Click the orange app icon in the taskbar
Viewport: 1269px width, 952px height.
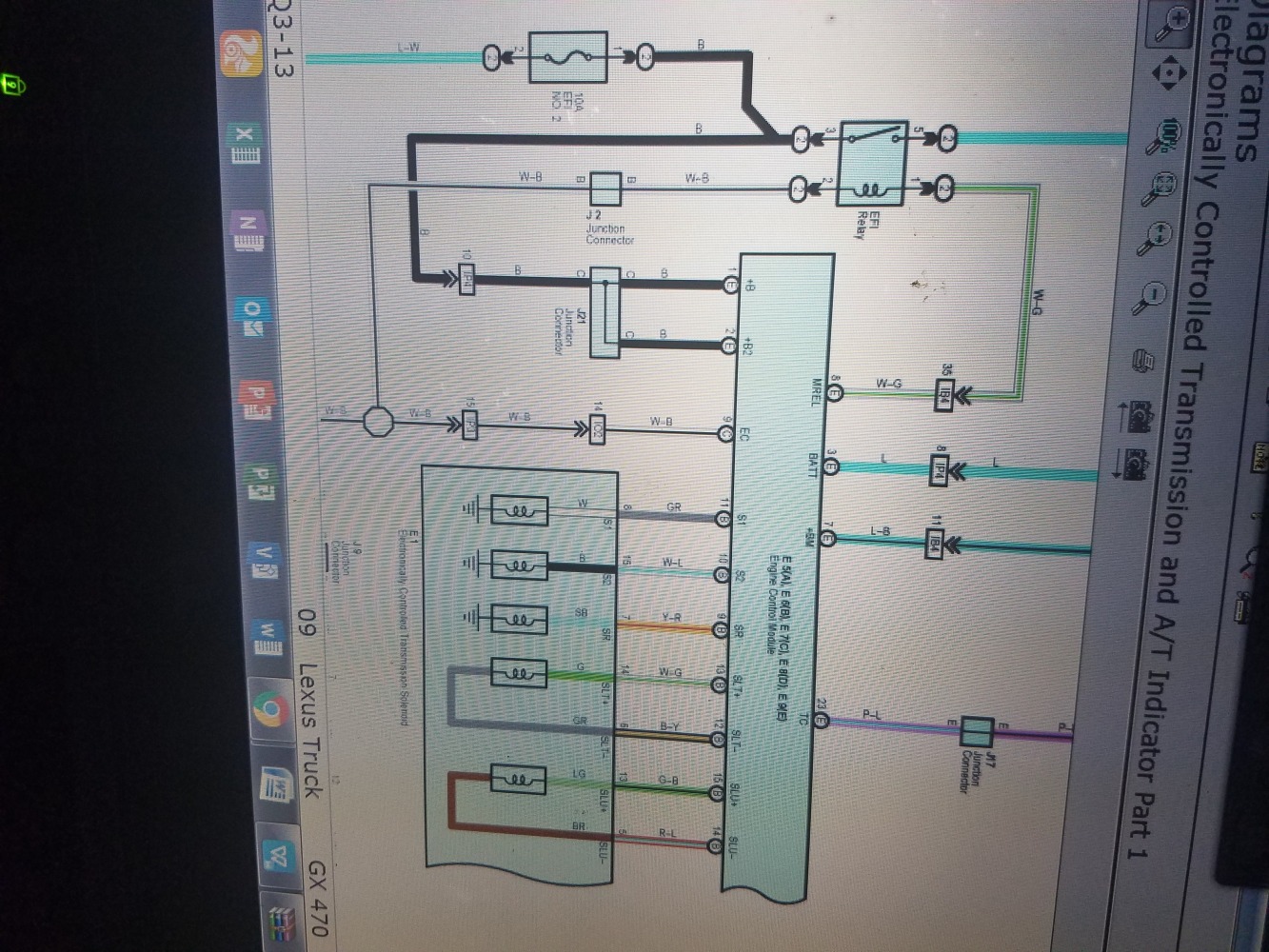(x=242, y=52)
